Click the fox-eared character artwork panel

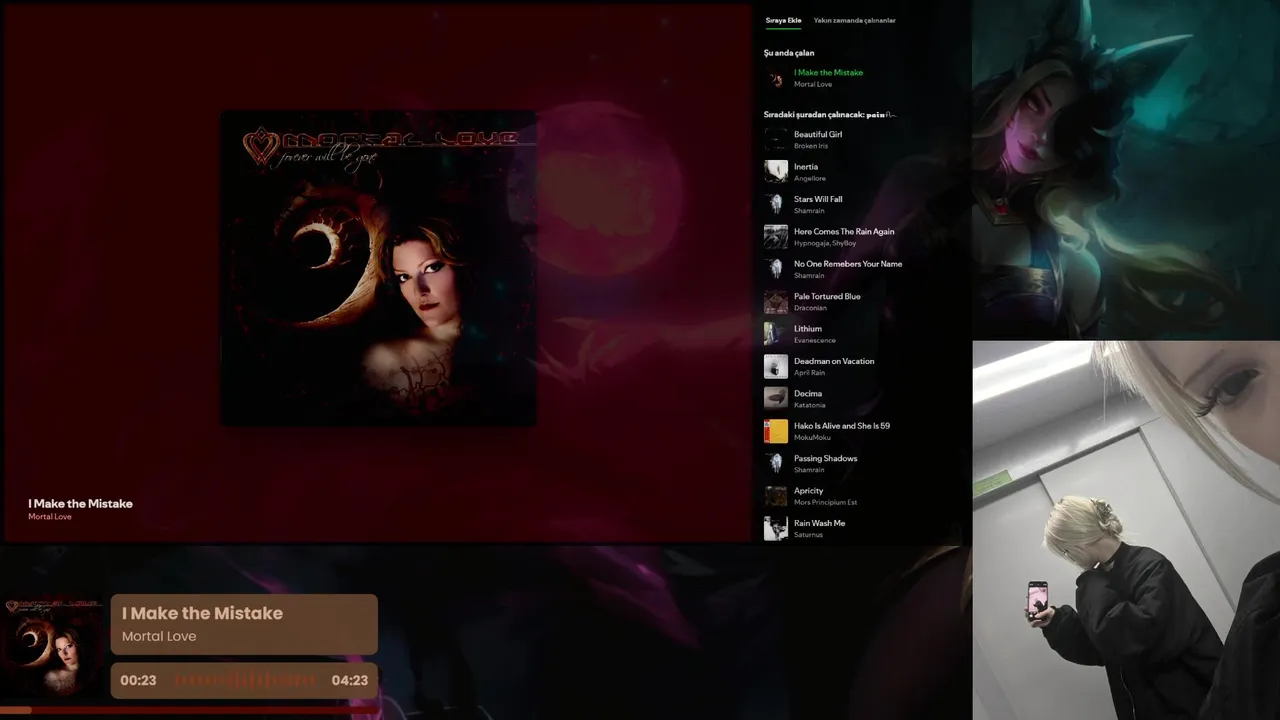(x=1126, y=168)
